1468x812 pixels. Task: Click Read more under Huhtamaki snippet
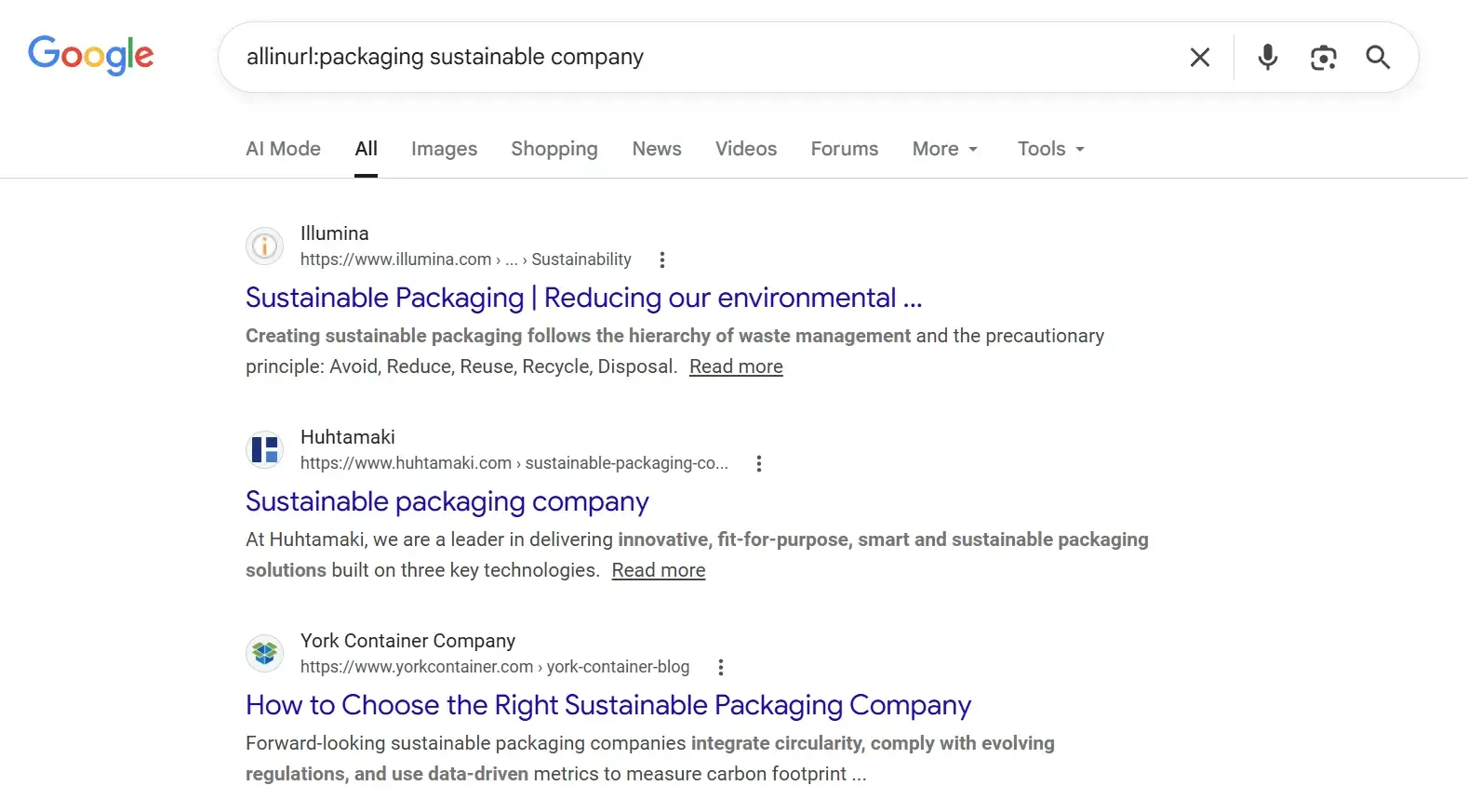(x=659, y=570)
